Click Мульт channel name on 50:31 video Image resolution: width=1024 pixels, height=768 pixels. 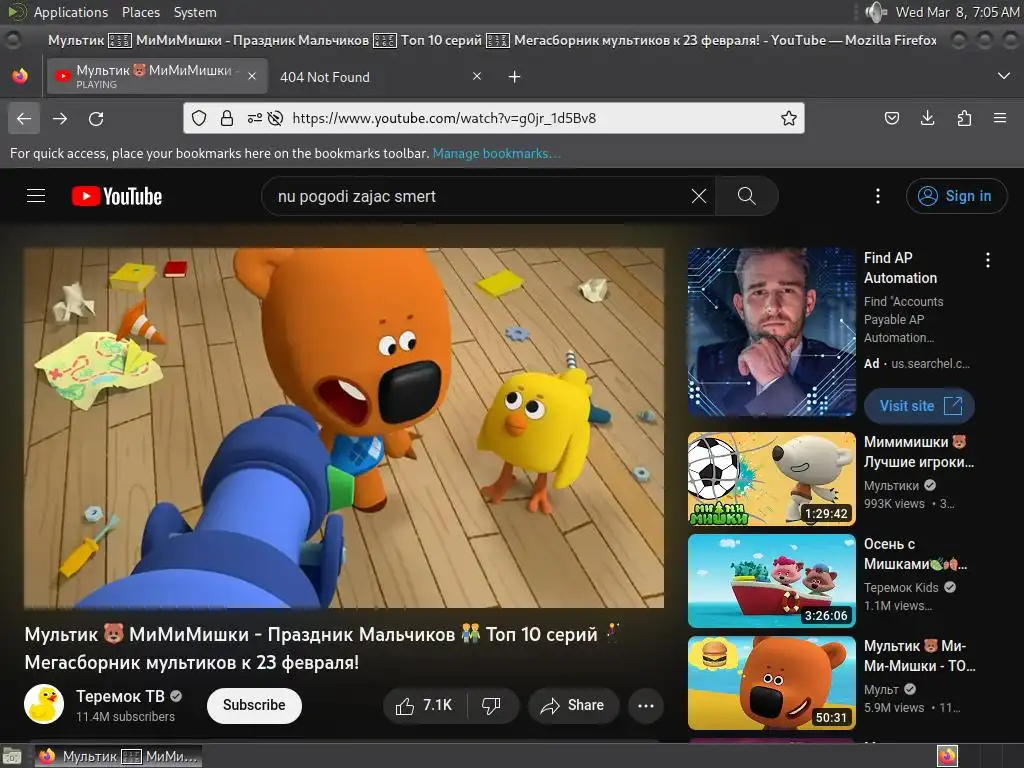point(881,690)
